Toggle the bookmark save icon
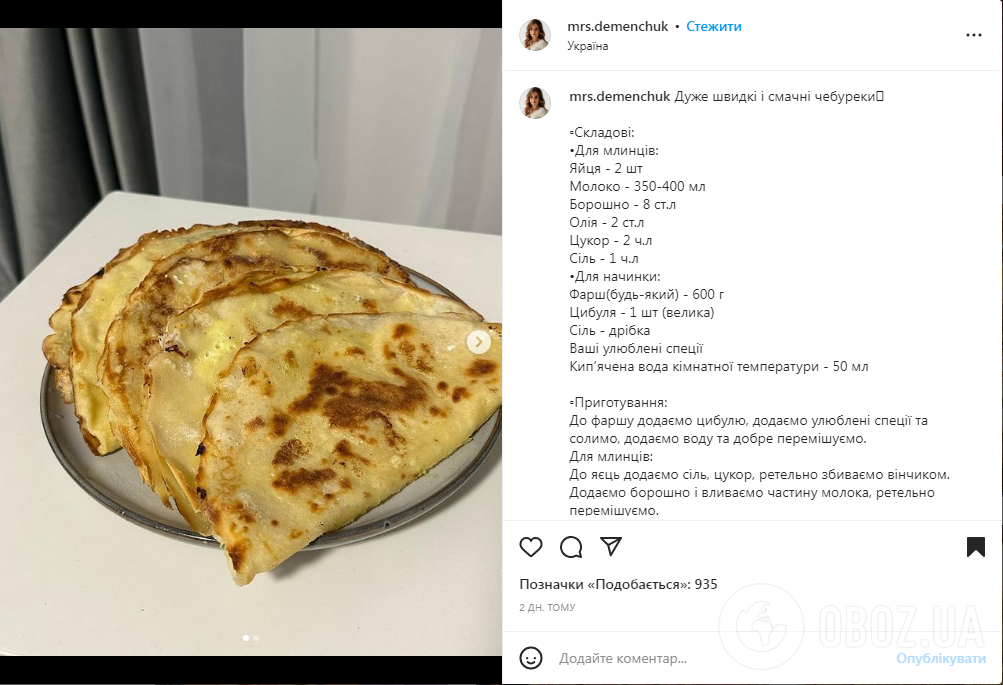1003x685 pixels. [x=975, y=547]
